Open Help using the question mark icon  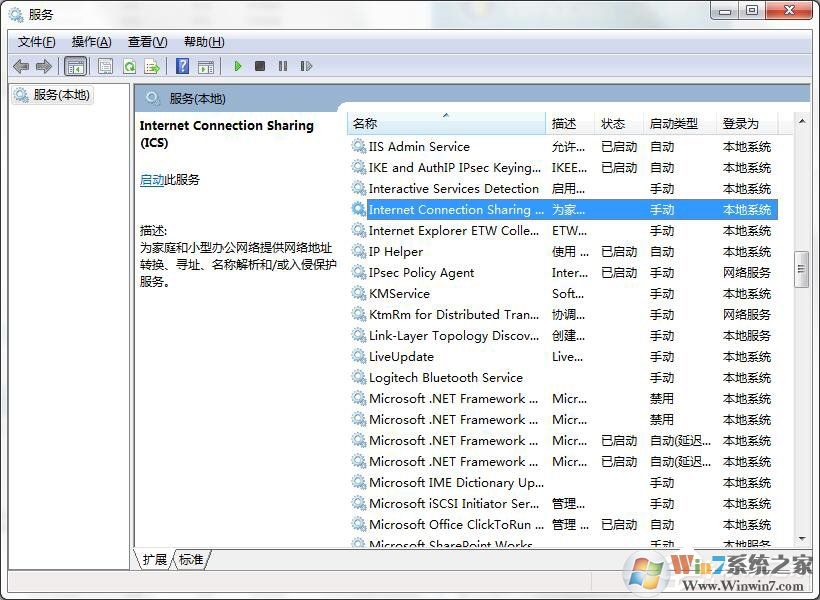click(182, 66)
